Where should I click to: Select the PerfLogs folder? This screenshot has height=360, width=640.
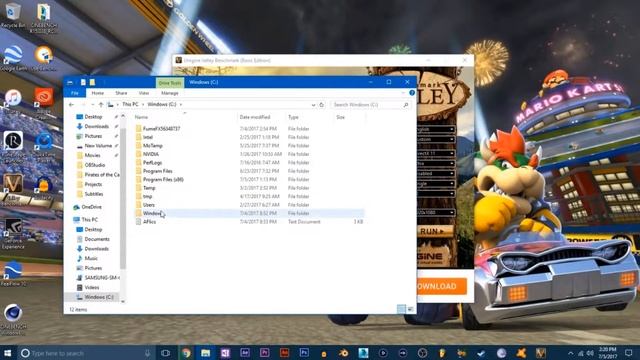[152, 162]
